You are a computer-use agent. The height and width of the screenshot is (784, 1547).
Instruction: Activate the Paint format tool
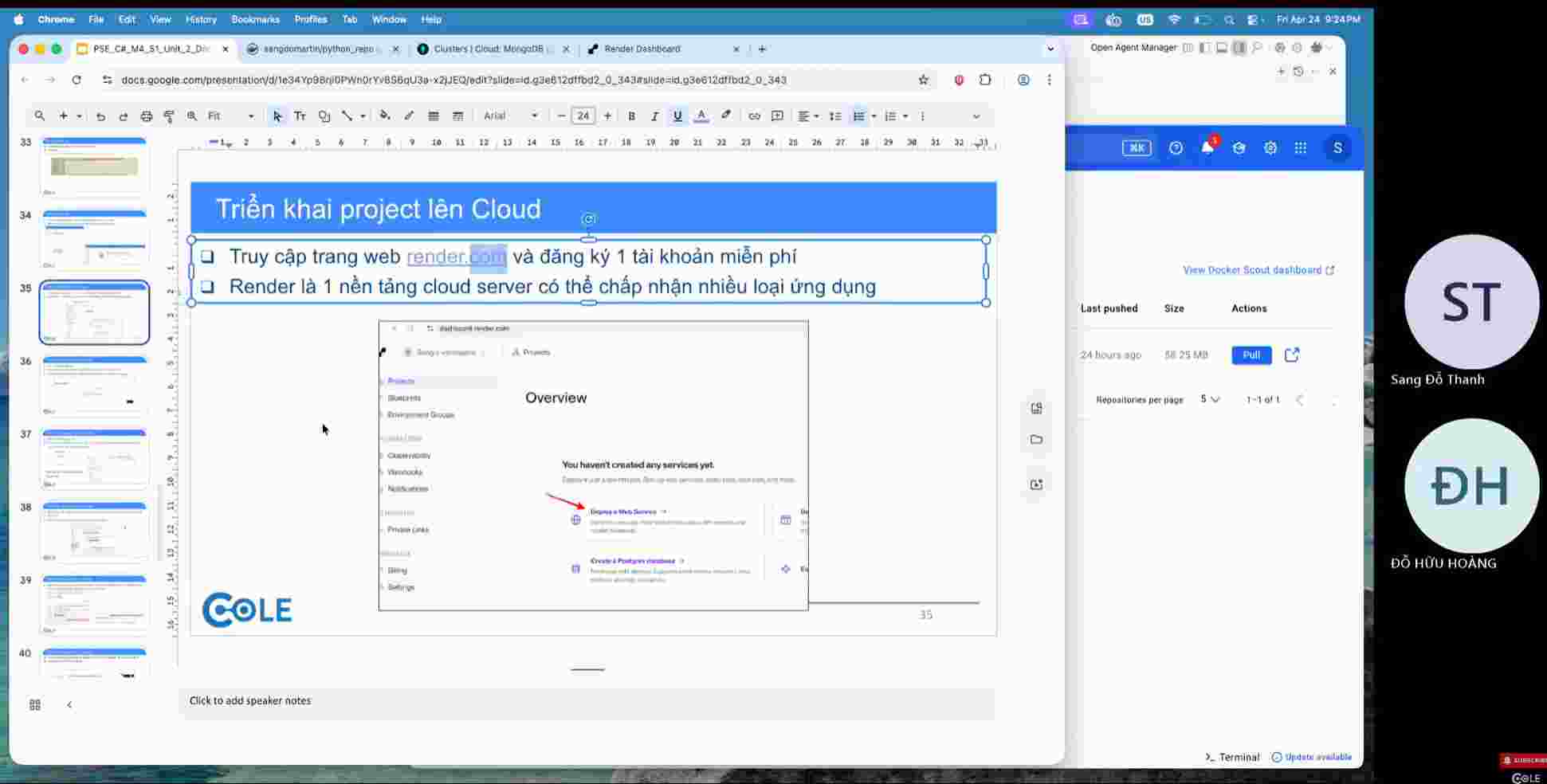click(x=169, y=116)
